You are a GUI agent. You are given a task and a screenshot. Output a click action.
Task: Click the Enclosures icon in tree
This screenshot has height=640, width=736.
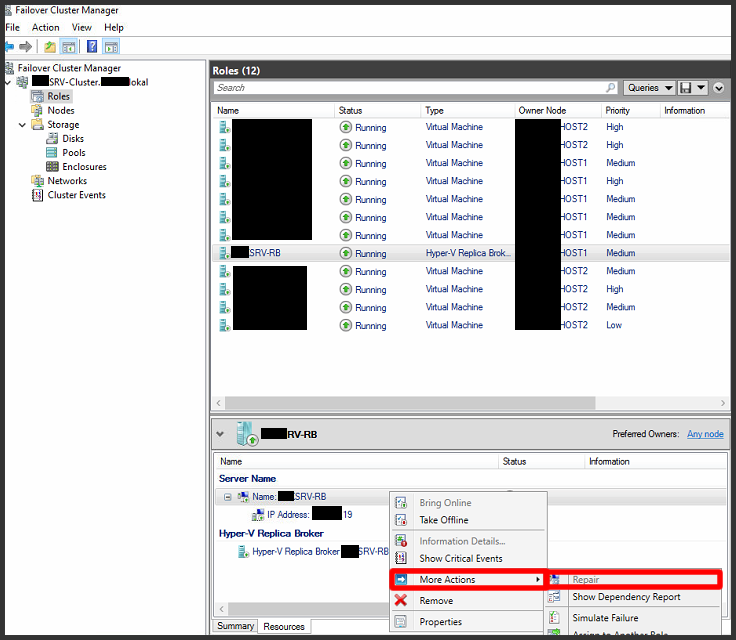pyautogui.click(x=52, y=167)
